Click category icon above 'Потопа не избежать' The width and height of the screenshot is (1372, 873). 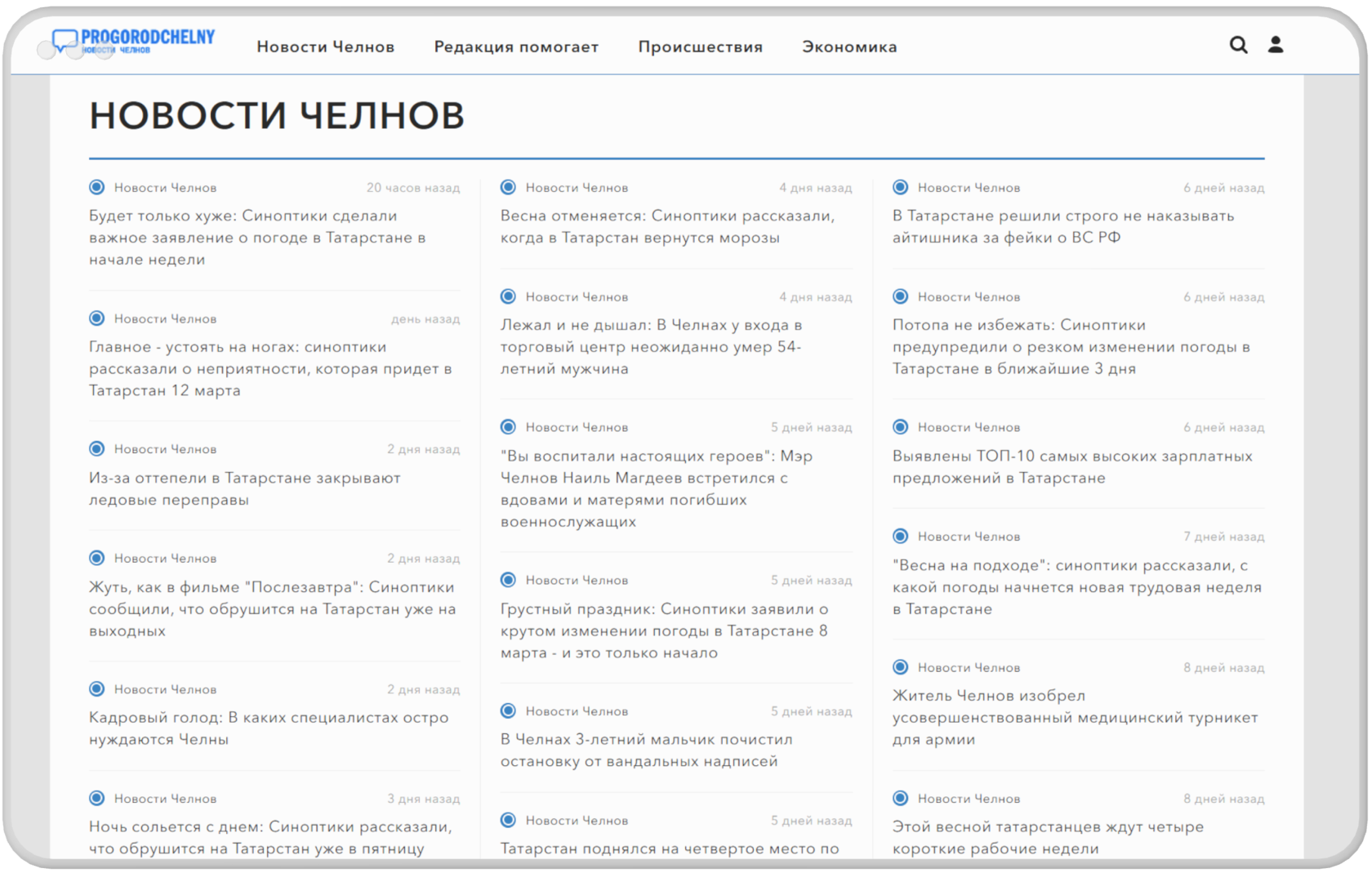[x=900, y=296]
